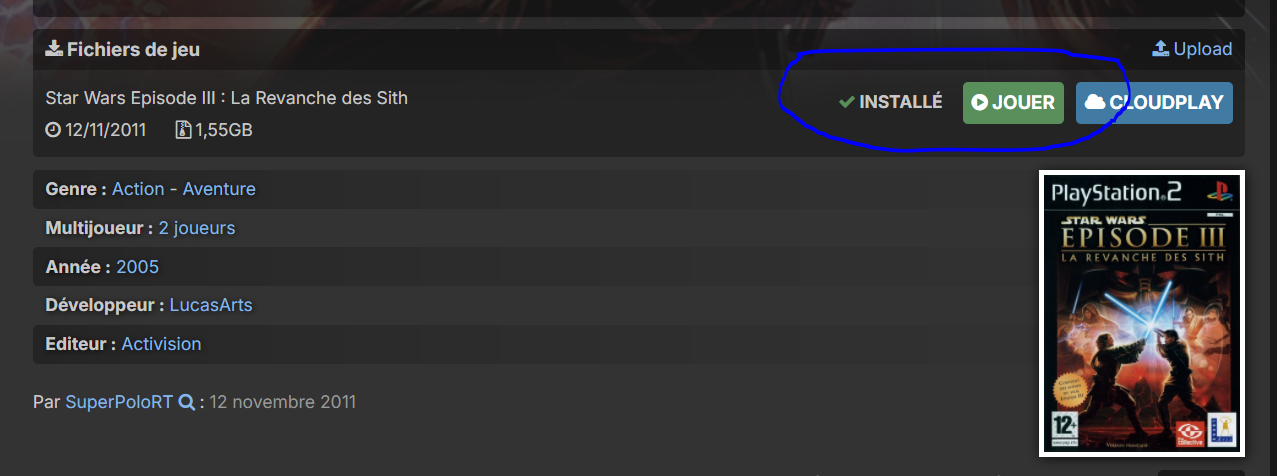Click the upload arrow icon
The width and height of the screenshot is (1277, 476).
tap(1161, 49)
